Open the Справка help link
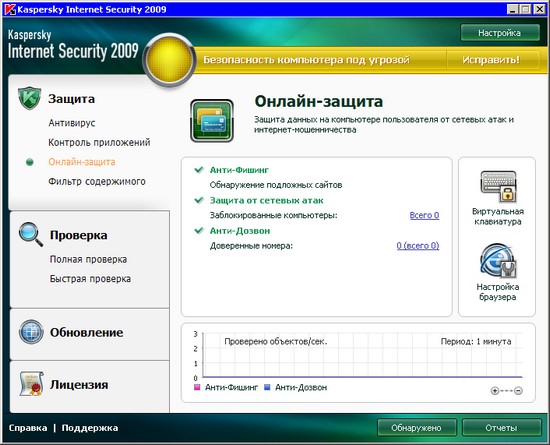550x445 pixels. tap(28, 428)
